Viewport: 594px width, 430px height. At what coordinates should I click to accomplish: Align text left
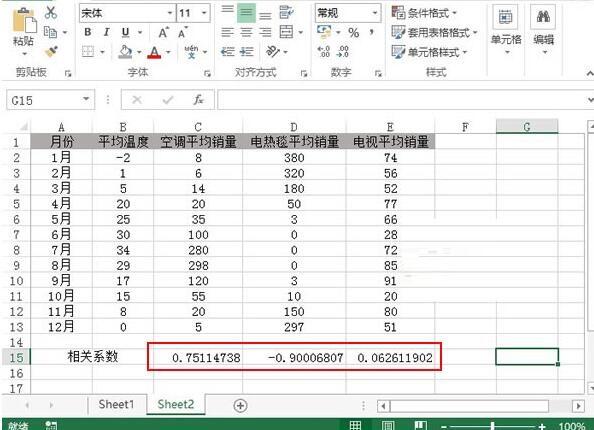click(227, 32)
